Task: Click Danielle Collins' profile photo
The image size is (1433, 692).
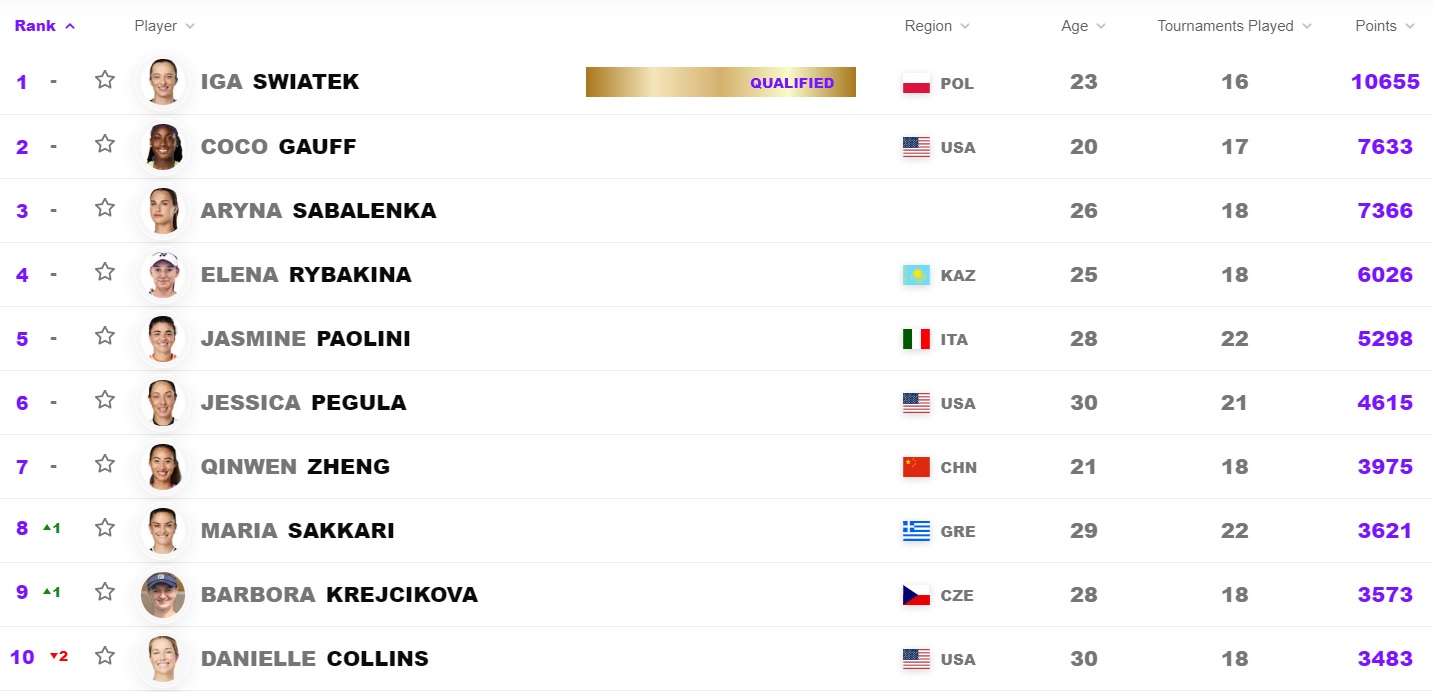Action: [162, 658]
